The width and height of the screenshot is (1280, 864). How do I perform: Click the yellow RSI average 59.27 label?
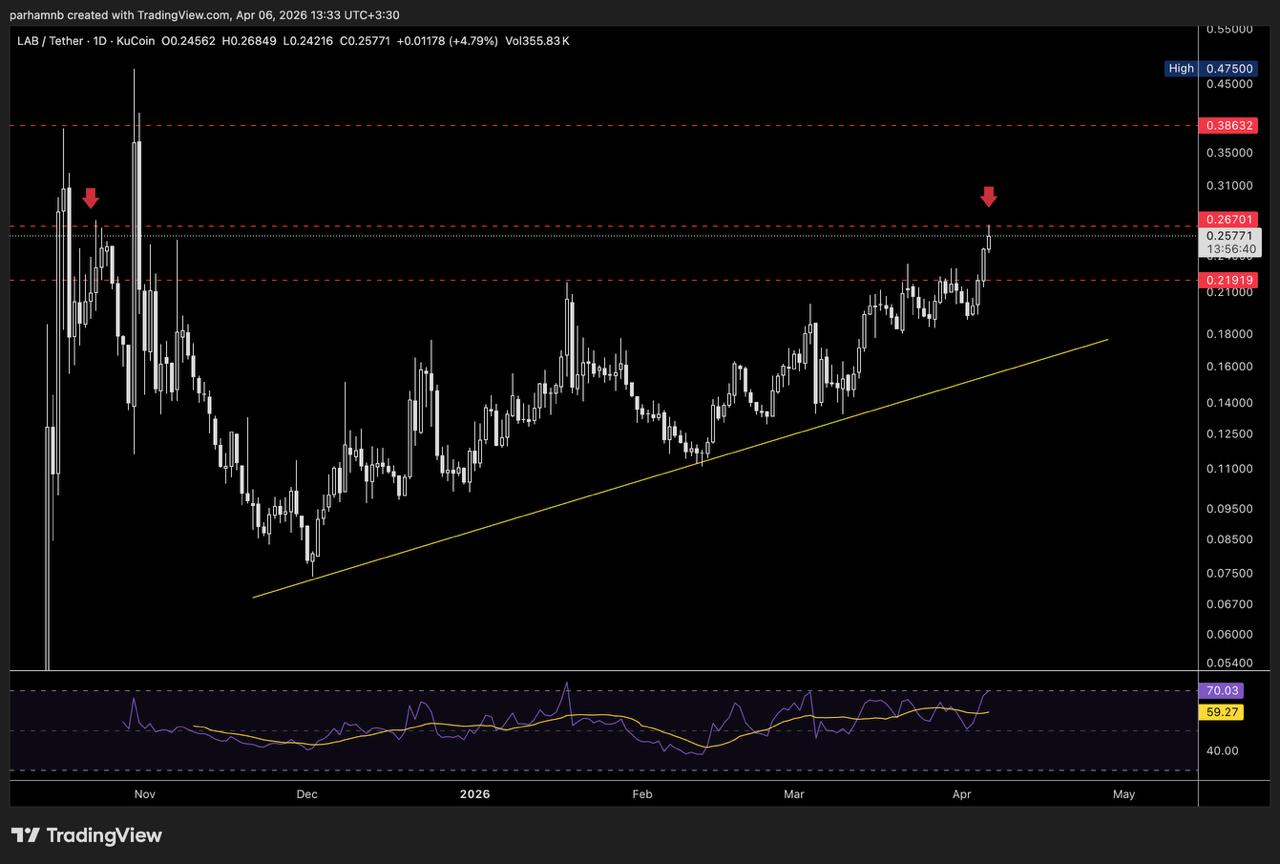point(1224,713)
